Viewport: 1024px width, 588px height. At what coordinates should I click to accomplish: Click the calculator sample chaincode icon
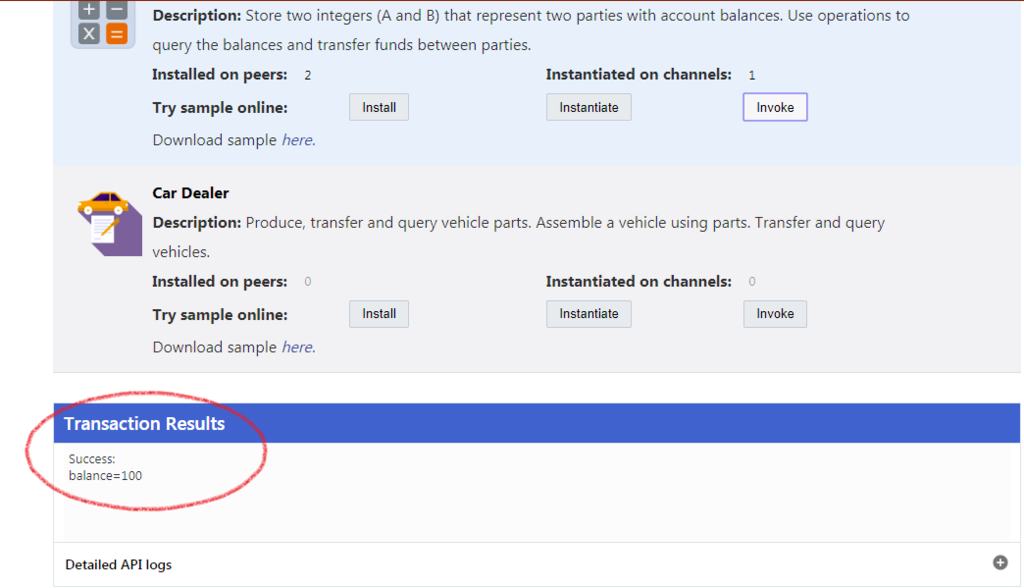tap(103, 24)
